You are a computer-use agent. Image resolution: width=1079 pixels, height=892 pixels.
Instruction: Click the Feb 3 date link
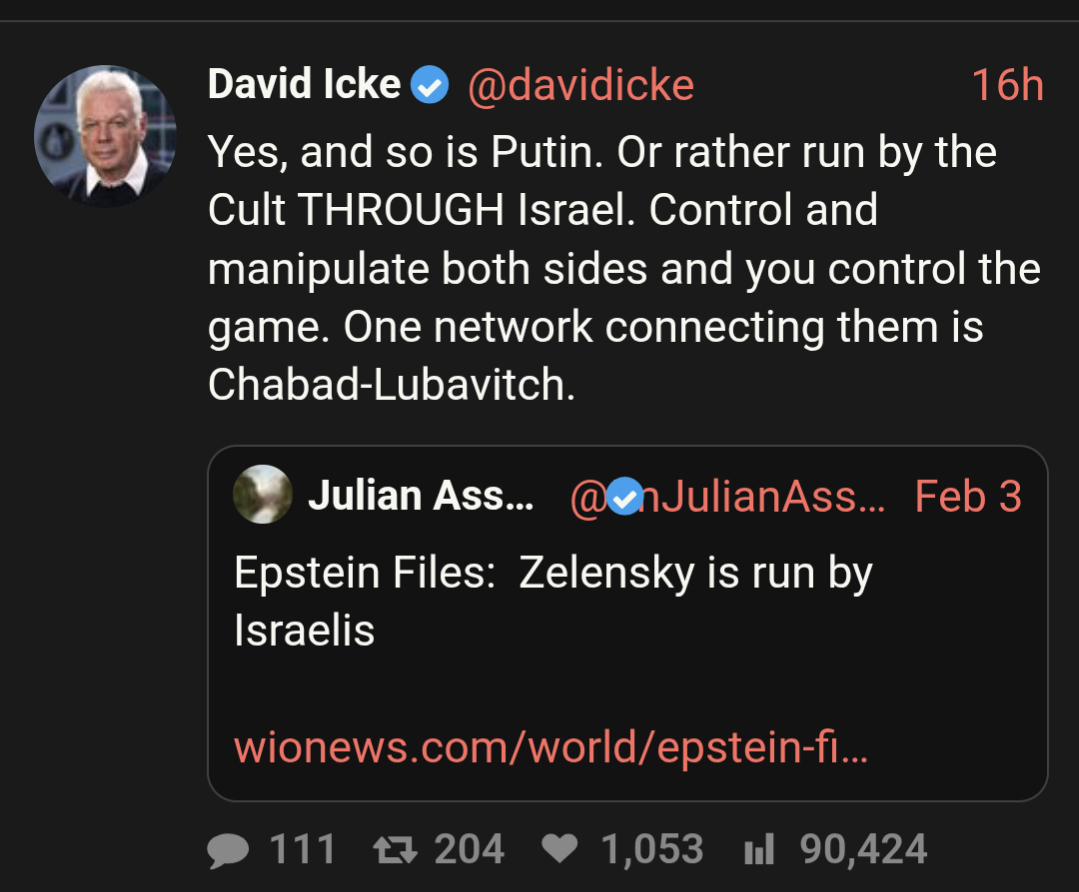click(x=968, y=496)
